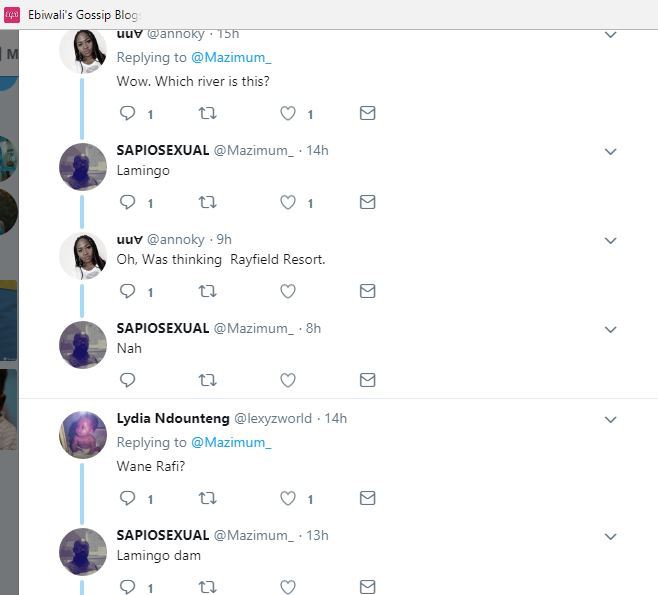The width and height of the screenshot is (658, 595).
Task: Open @Mazimum_ mention link in Lydia's reply
Action: click(x=231, y=442)
